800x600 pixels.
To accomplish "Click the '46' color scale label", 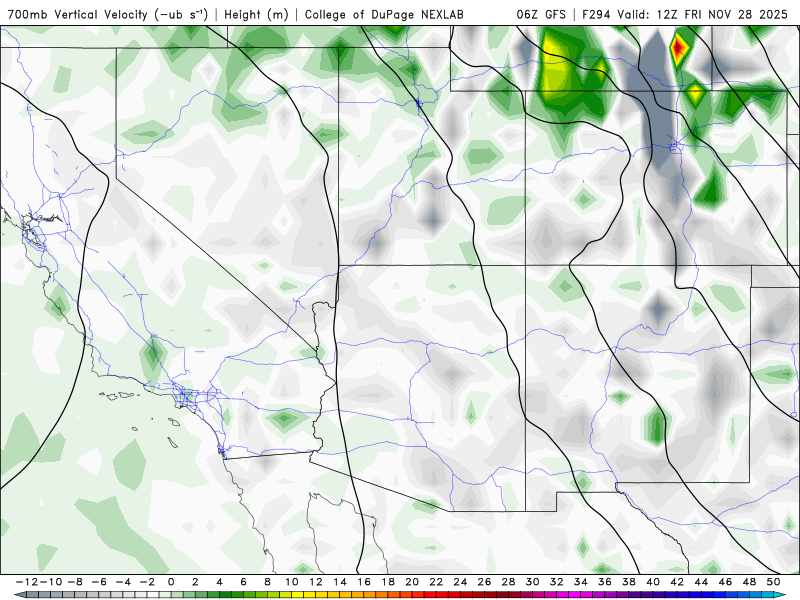I will [x=726, y=582].
